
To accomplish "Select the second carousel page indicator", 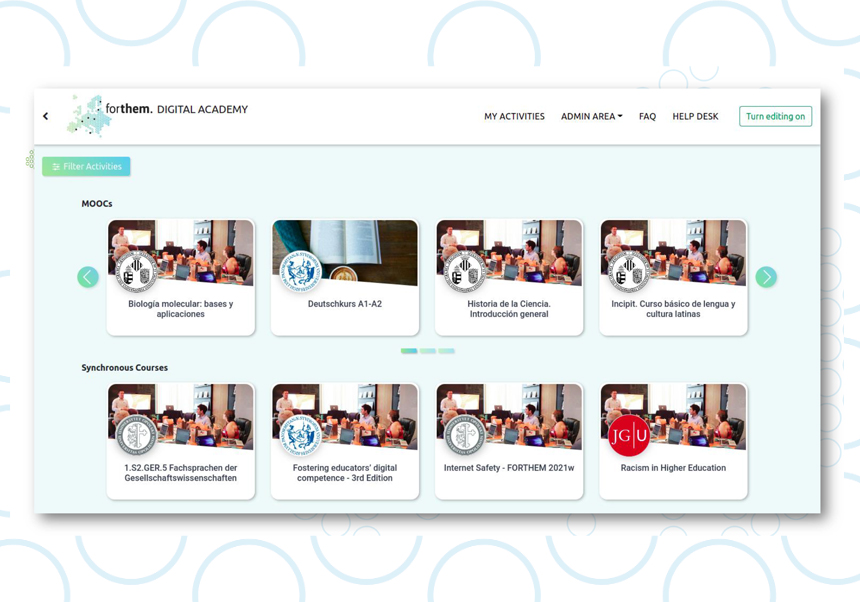I will coord(428,351).
